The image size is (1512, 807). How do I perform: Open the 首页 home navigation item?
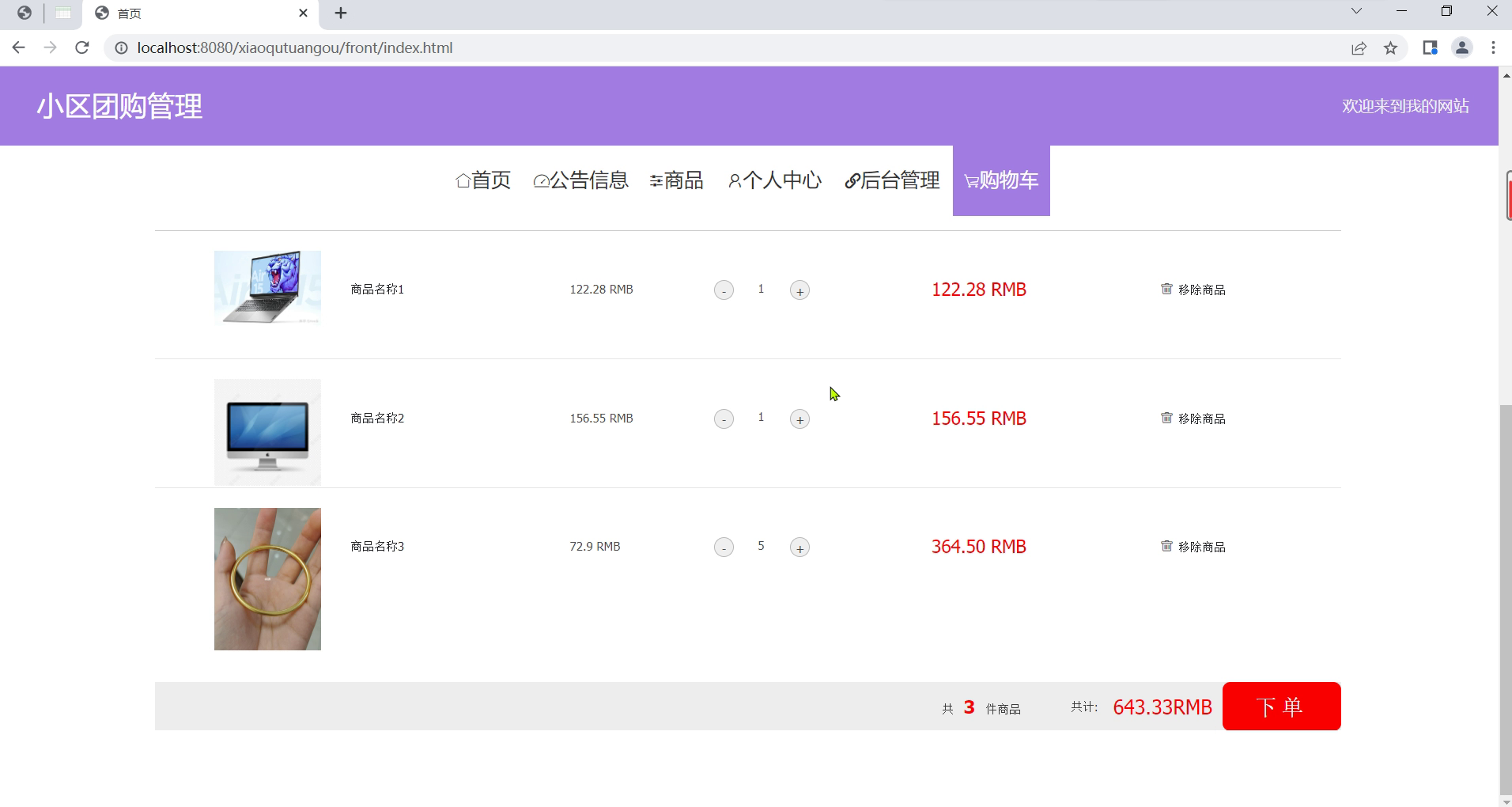coord(483,180)
